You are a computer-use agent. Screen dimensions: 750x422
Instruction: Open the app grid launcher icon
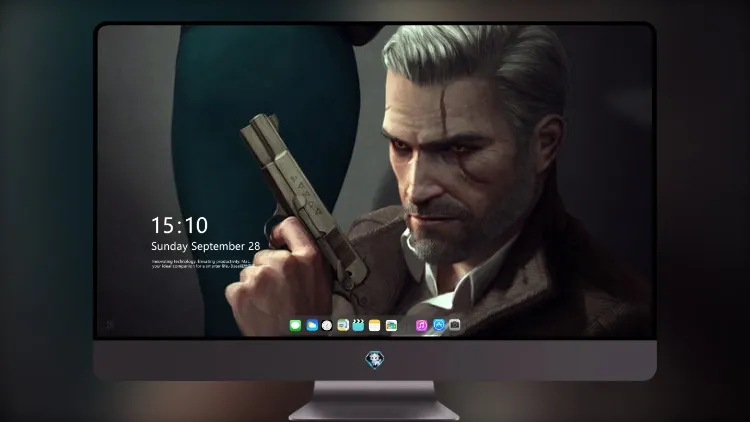110,325
